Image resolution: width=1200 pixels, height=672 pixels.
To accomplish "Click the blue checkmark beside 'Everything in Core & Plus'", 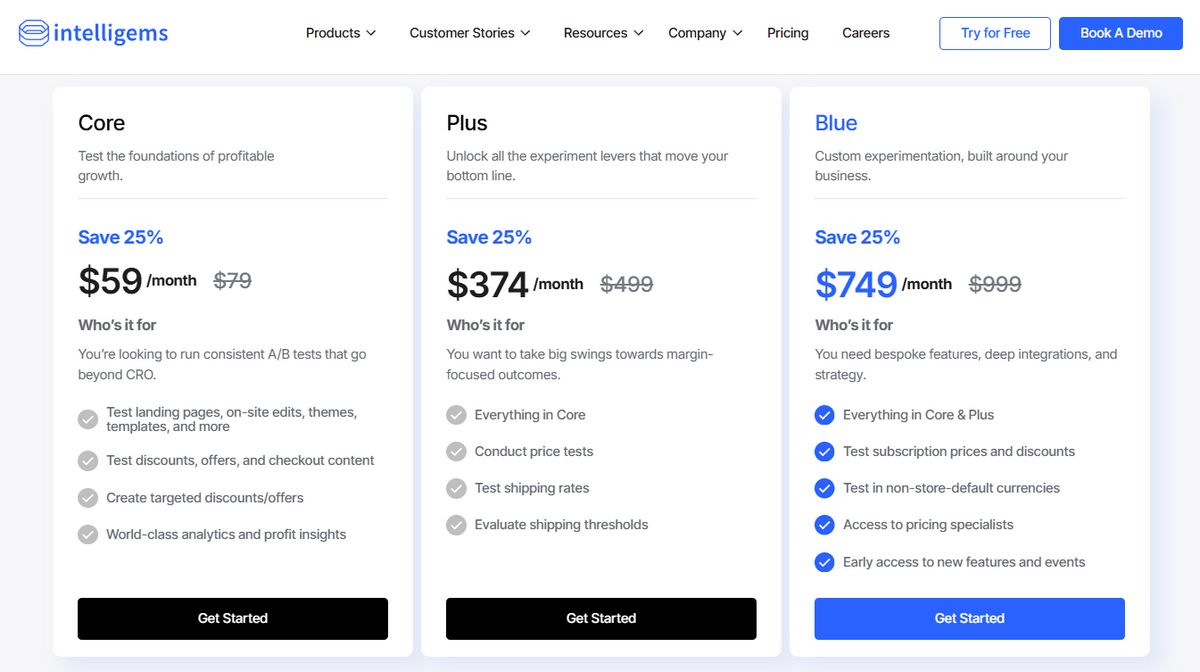I will coord(824,415).
